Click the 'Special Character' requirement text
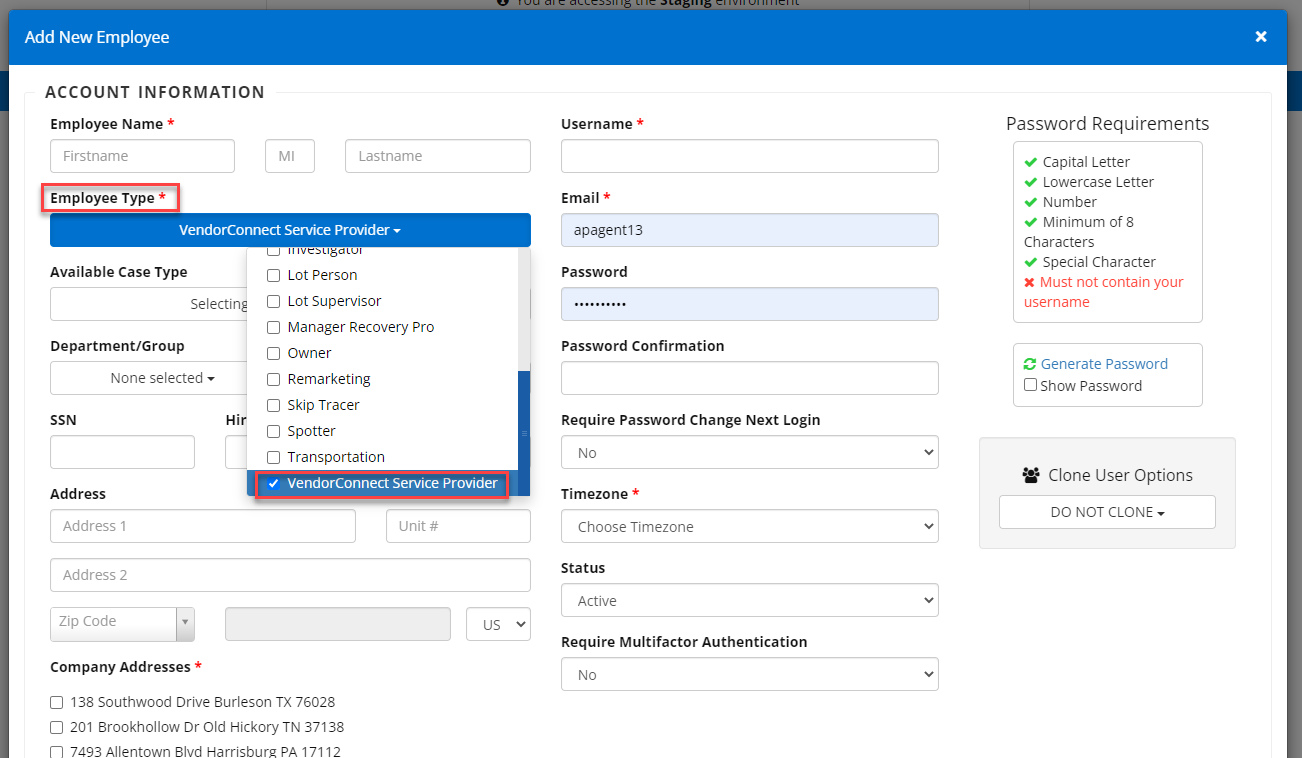 (x=1099, y=262)
